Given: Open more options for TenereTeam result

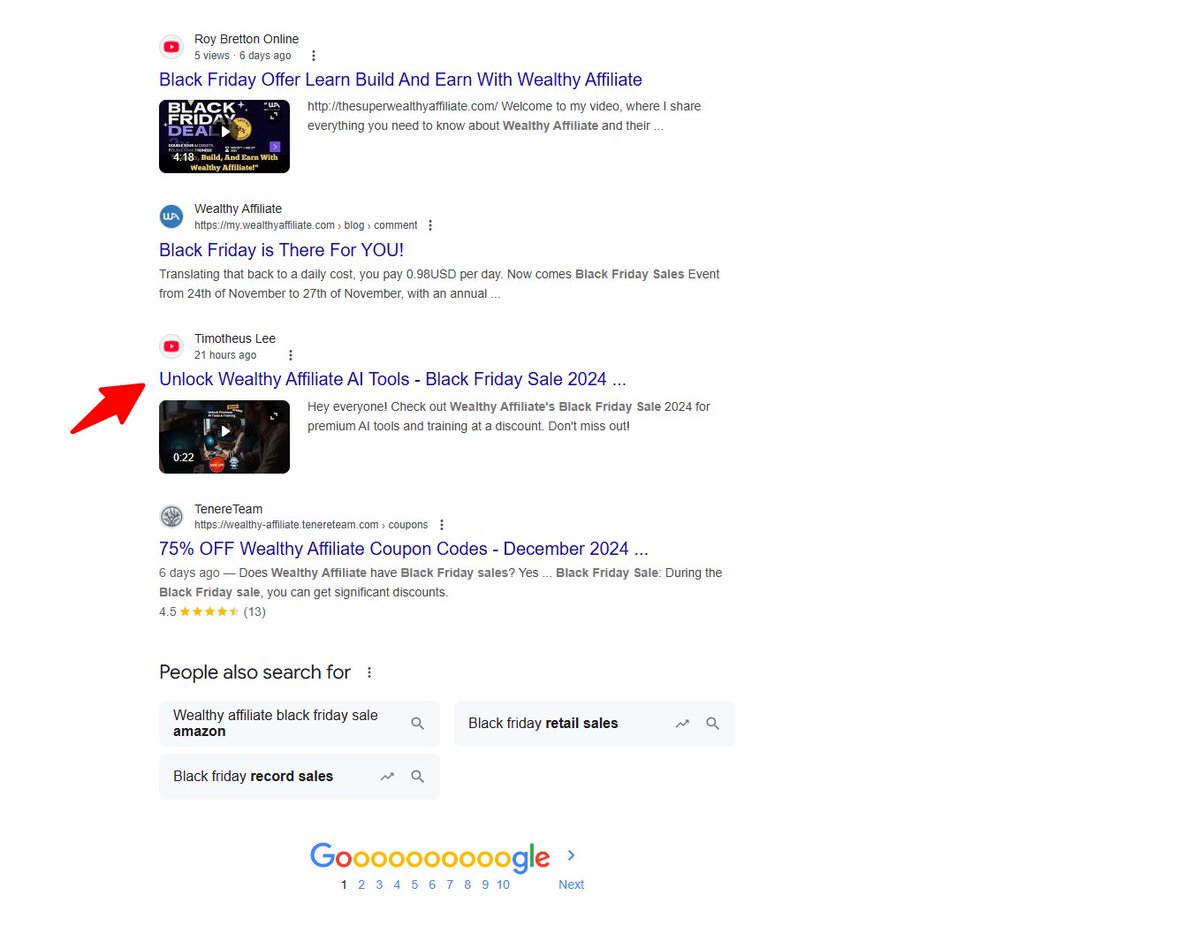Looking at the screenshot, I should [x=442, y=525].
